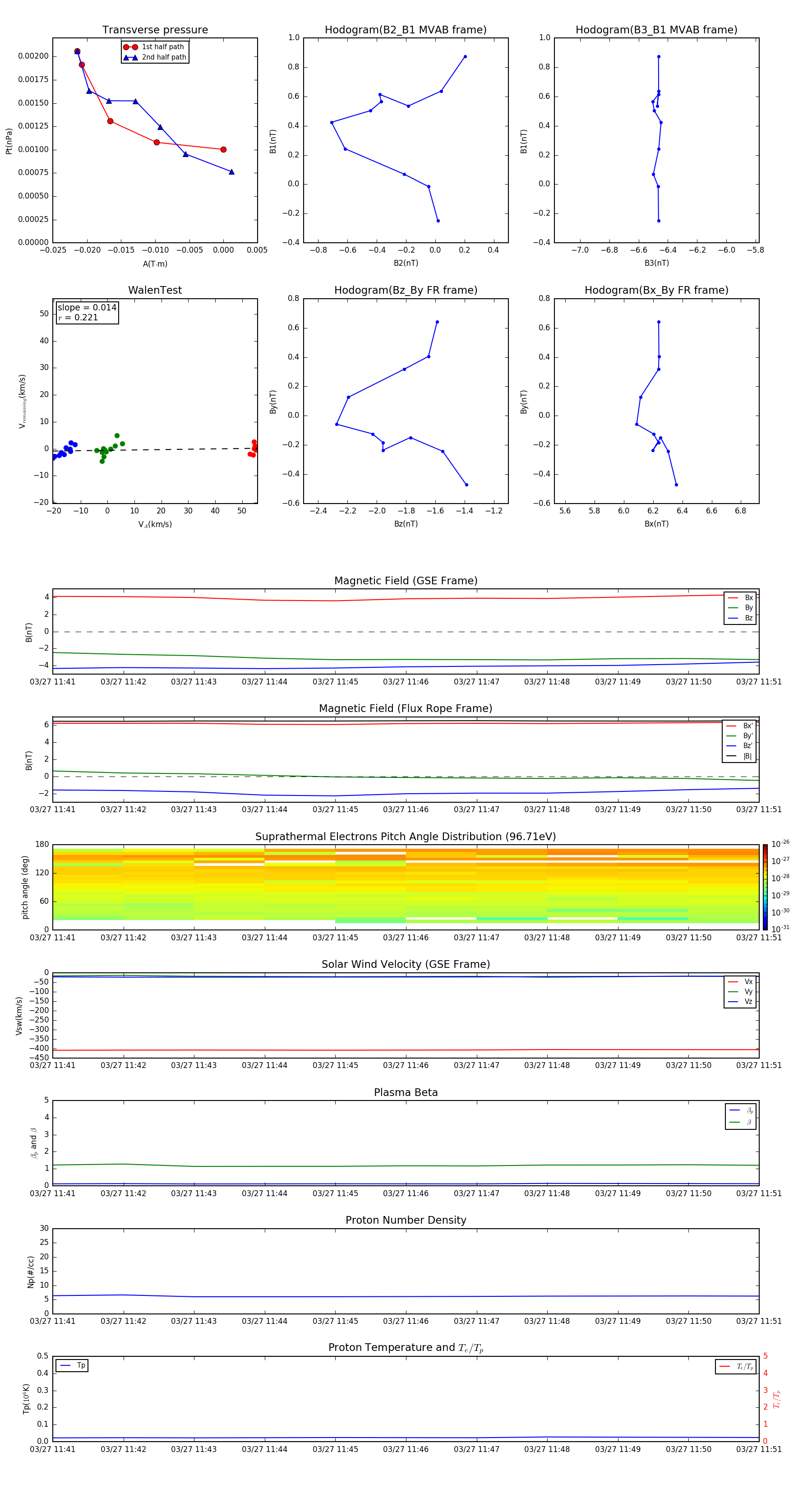Viewport: 812px width, 1489px height.
Task: Click the Te/Tp legend in temperature plot
Action: coord(736,1366)
